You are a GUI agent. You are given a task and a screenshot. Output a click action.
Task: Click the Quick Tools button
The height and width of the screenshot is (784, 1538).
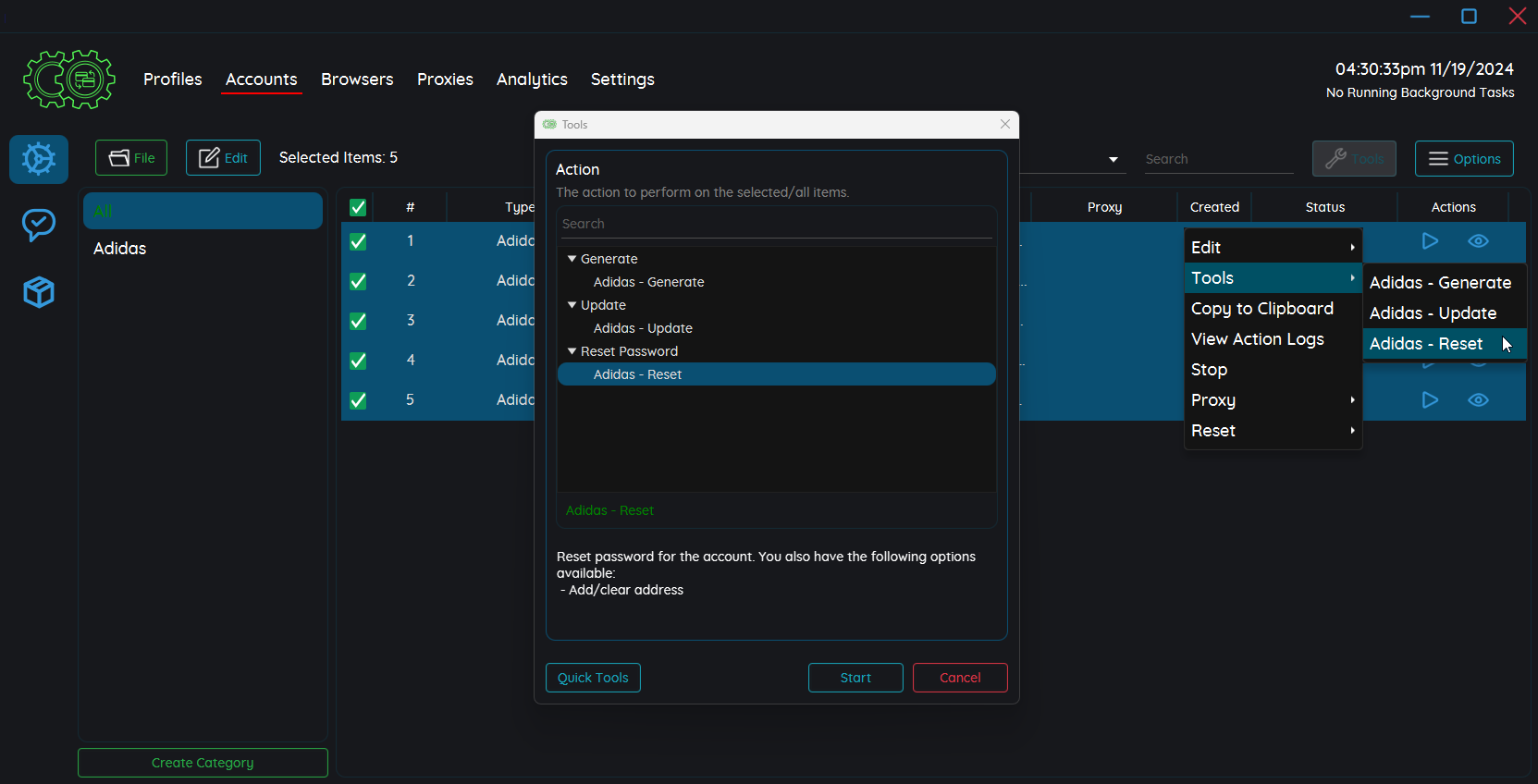tap(593, 678)
